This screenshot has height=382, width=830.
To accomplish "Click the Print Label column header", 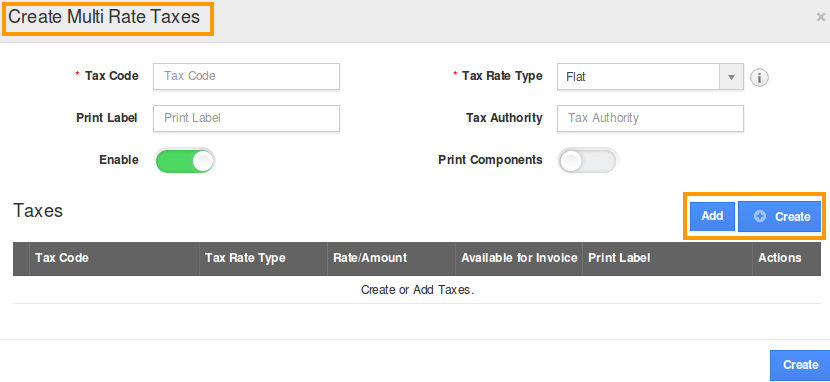I will pyautogui.click(x=667, y=259).
